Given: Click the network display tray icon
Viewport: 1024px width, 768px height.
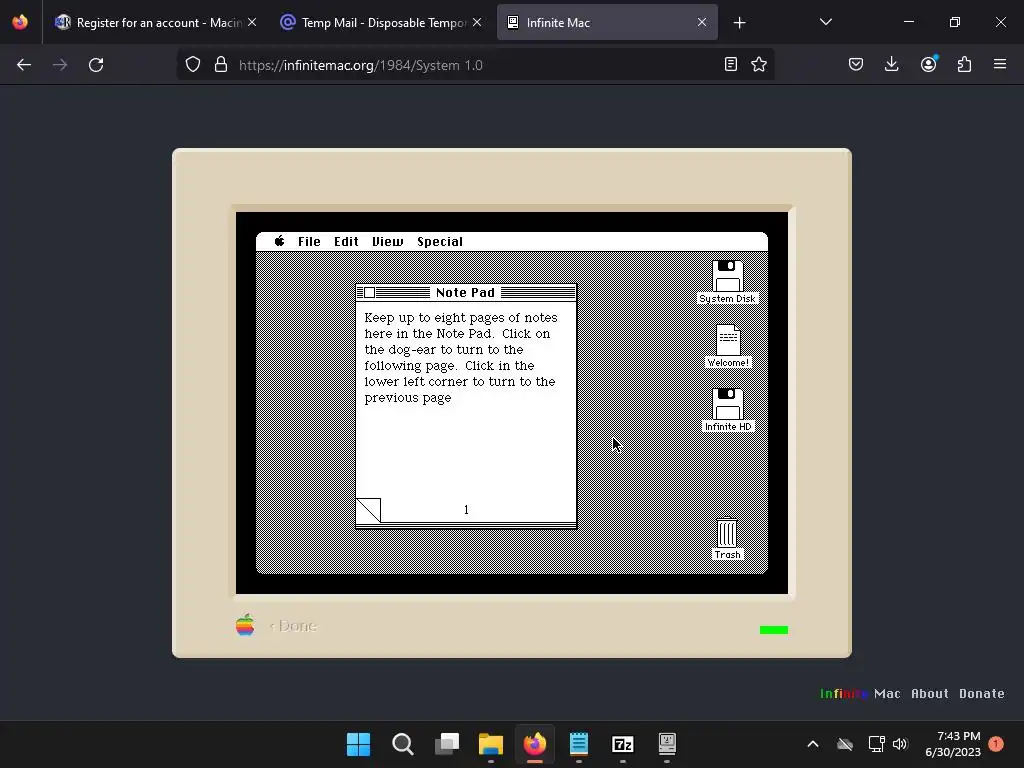Looking at the screenshot, I should (876, 744).
